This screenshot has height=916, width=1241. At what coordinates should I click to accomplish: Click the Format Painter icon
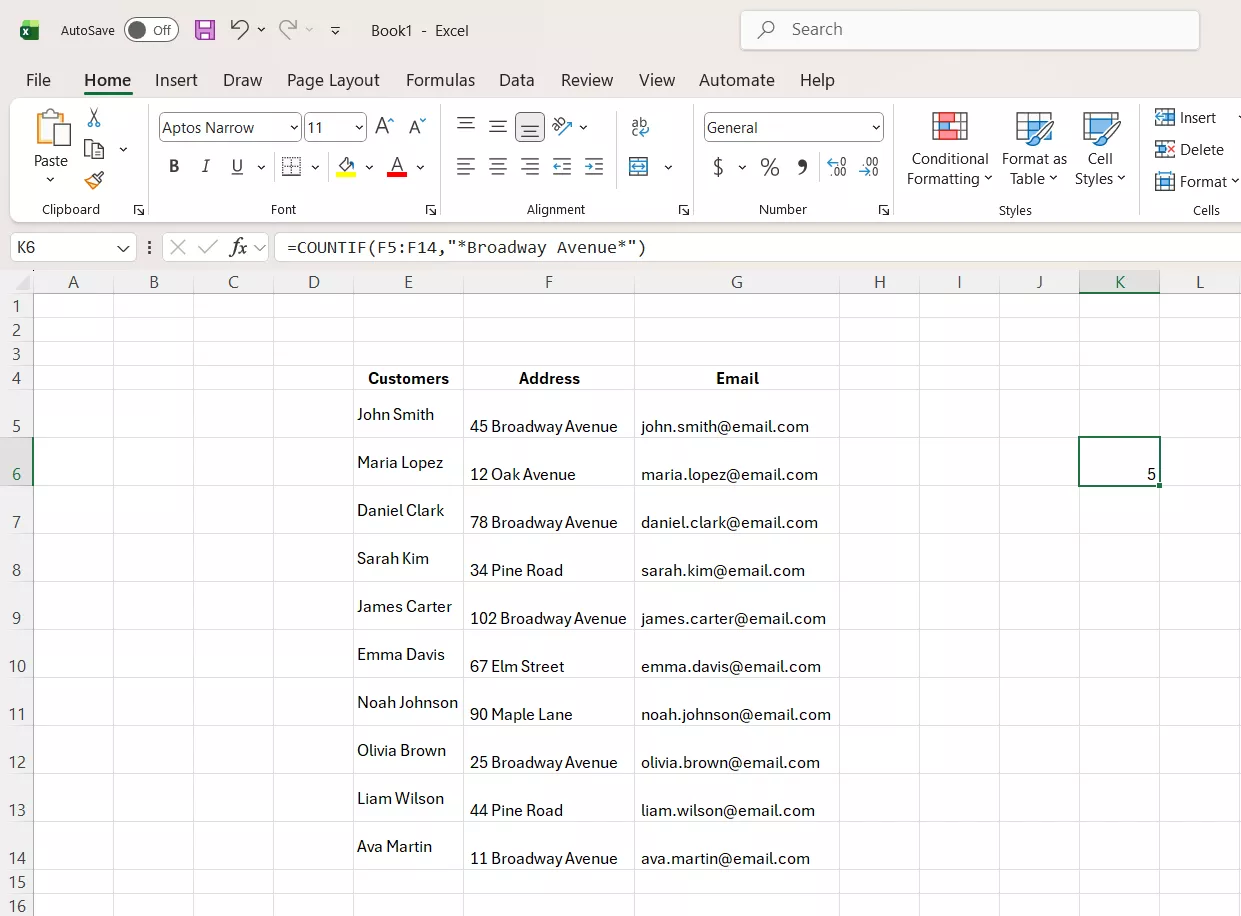(x=93, y=181)
